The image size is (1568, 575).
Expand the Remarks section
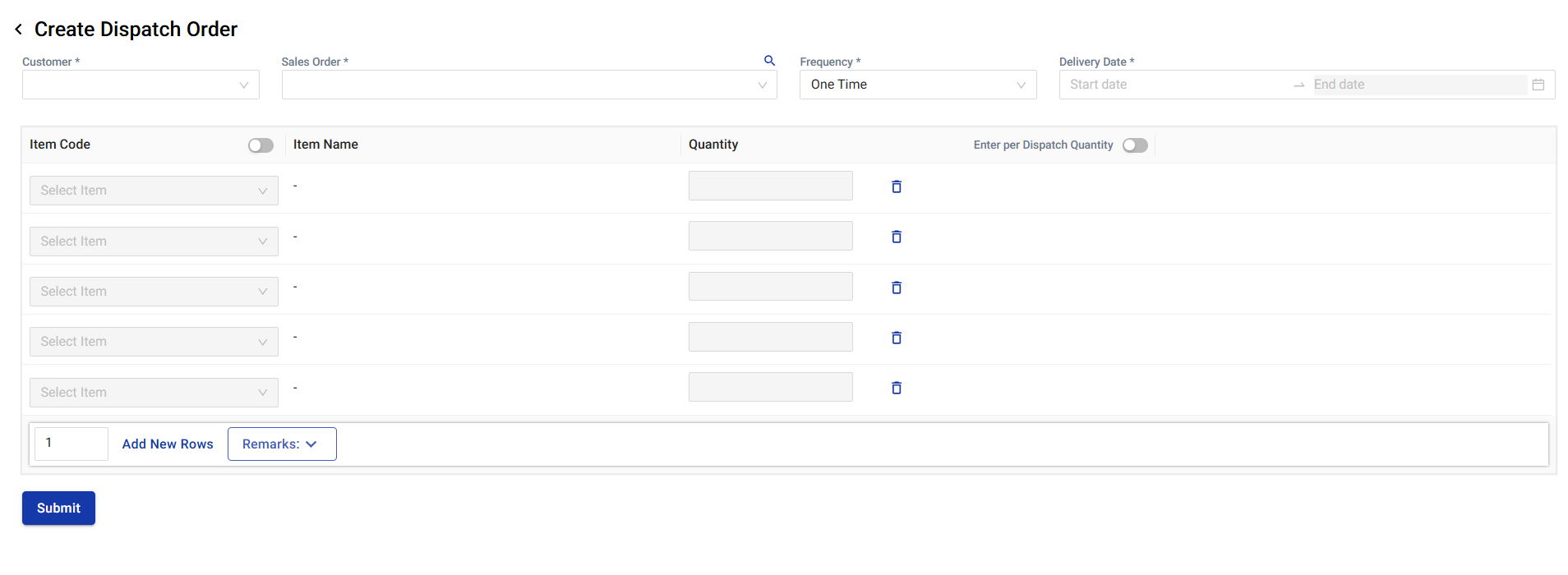[281, 444]
